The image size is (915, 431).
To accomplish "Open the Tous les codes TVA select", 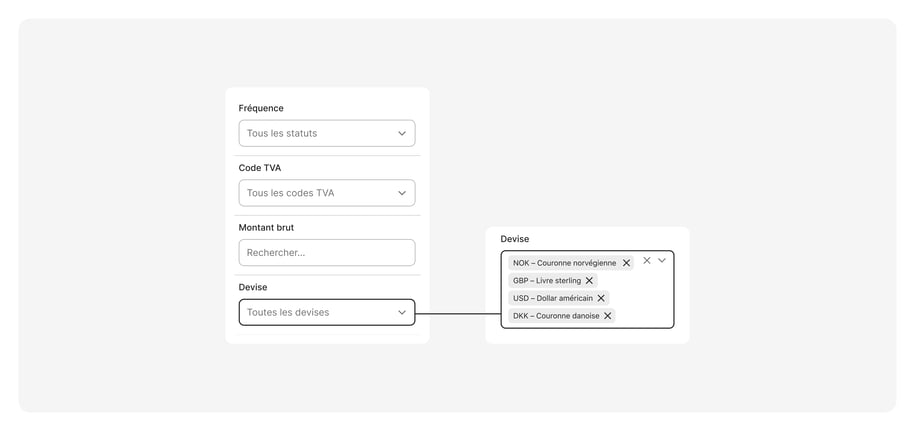I will (327, 193).
